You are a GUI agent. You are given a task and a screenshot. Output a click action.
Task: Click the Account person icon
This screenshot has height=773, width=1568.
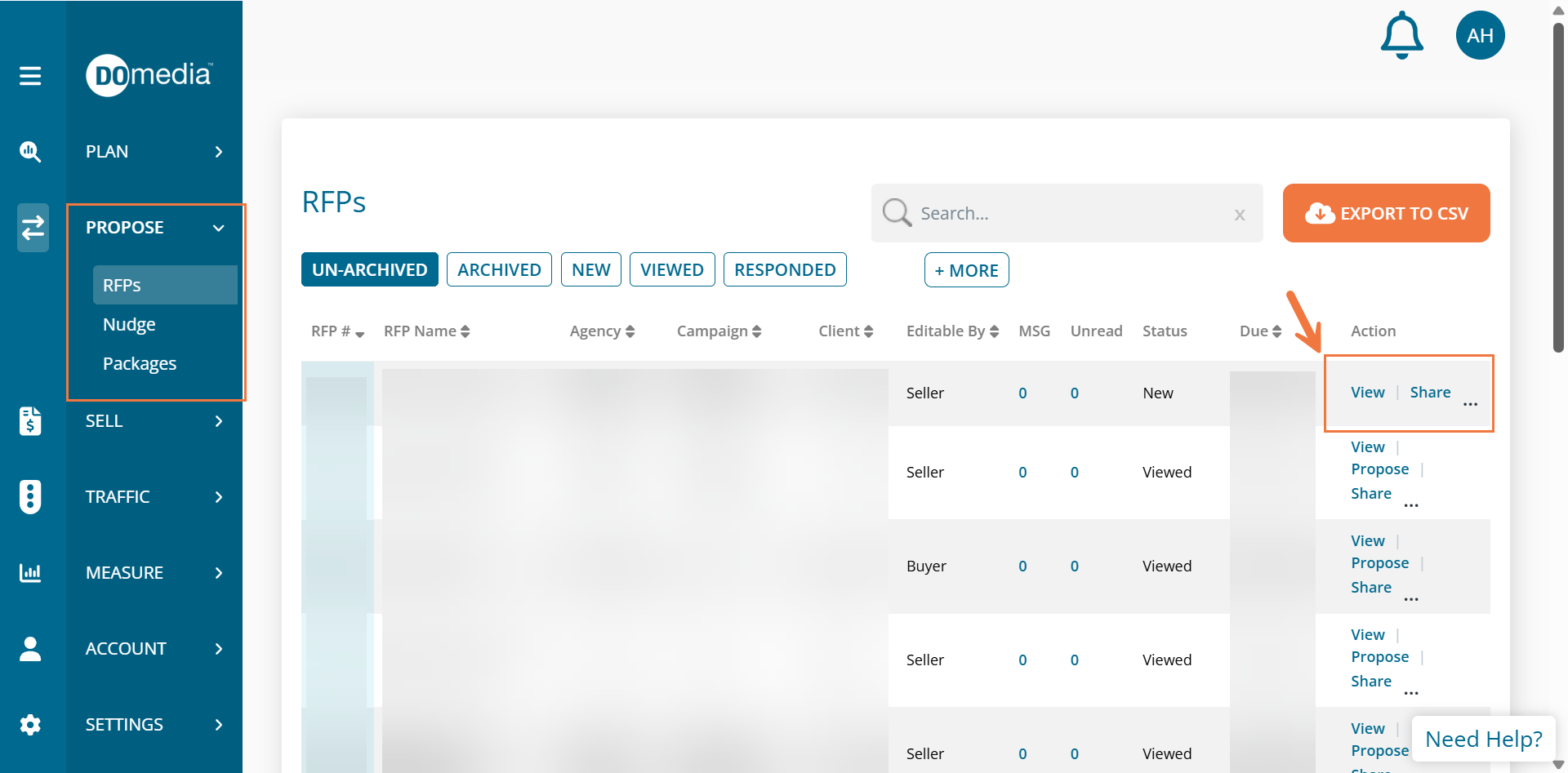pyautogui.click(x=30, y=649)
